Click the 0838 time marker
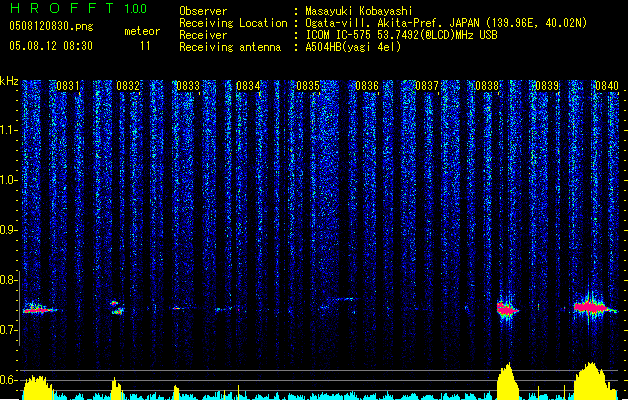 487,86
